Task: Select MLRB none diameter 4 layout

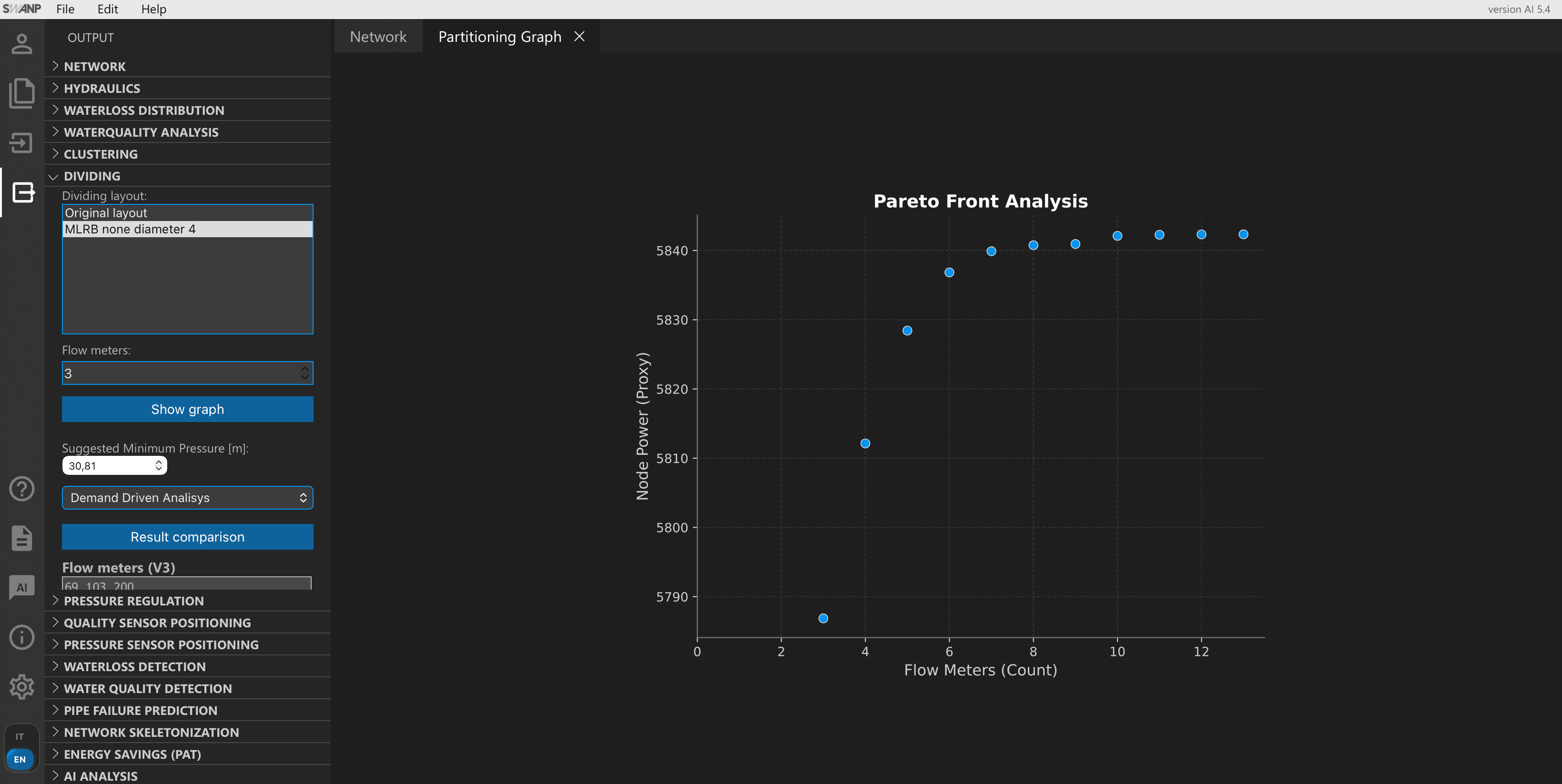Action: tap(187, 229)
